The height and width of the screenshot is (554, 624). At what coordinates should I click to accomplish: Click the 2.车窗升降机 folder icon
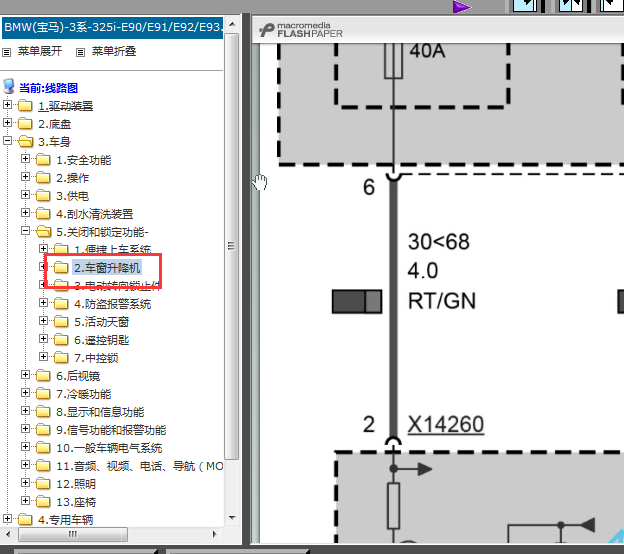point(61,267)
